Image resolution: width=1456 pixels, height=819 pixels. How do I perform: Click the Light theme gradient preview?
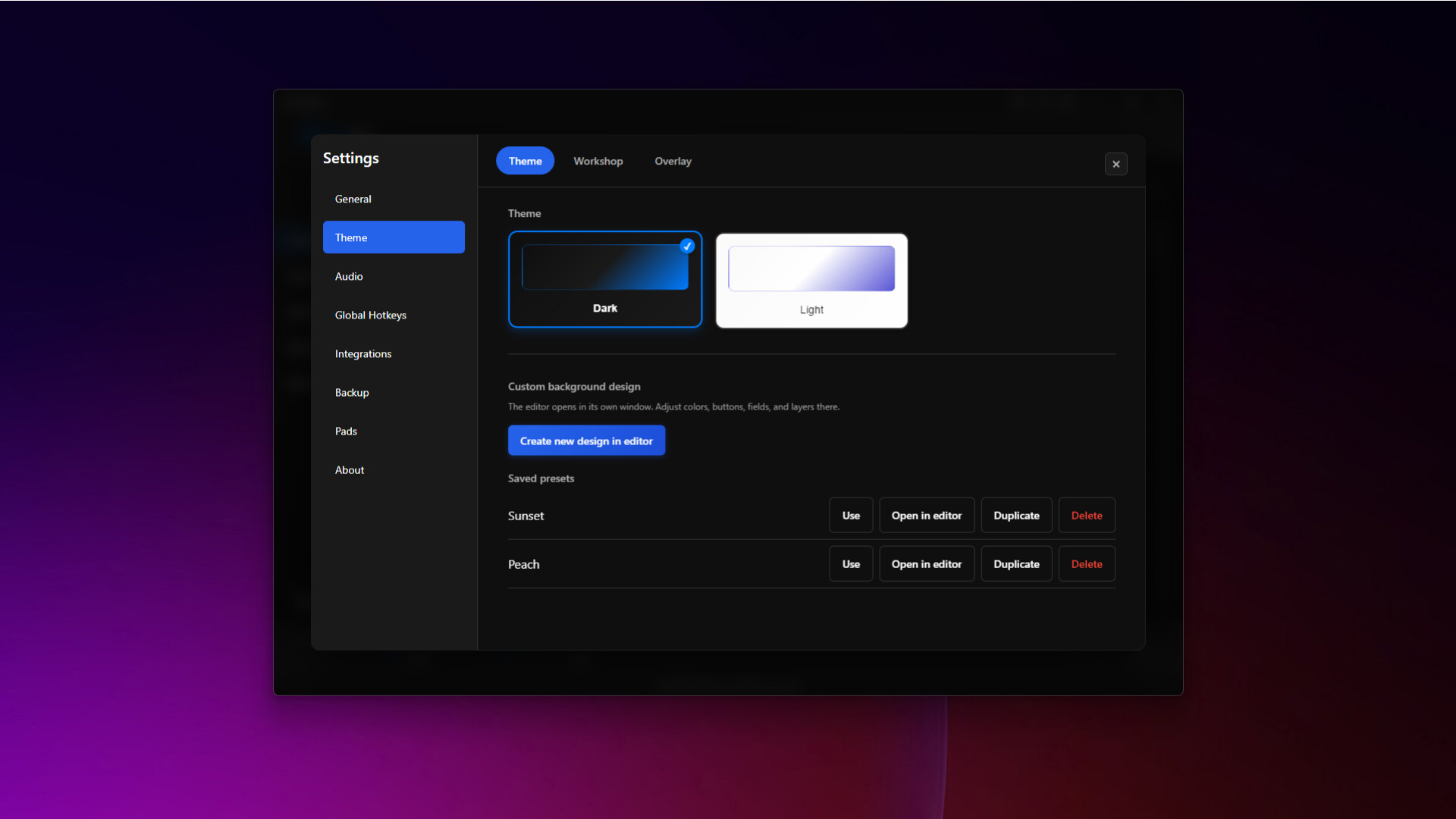[811, 268]
